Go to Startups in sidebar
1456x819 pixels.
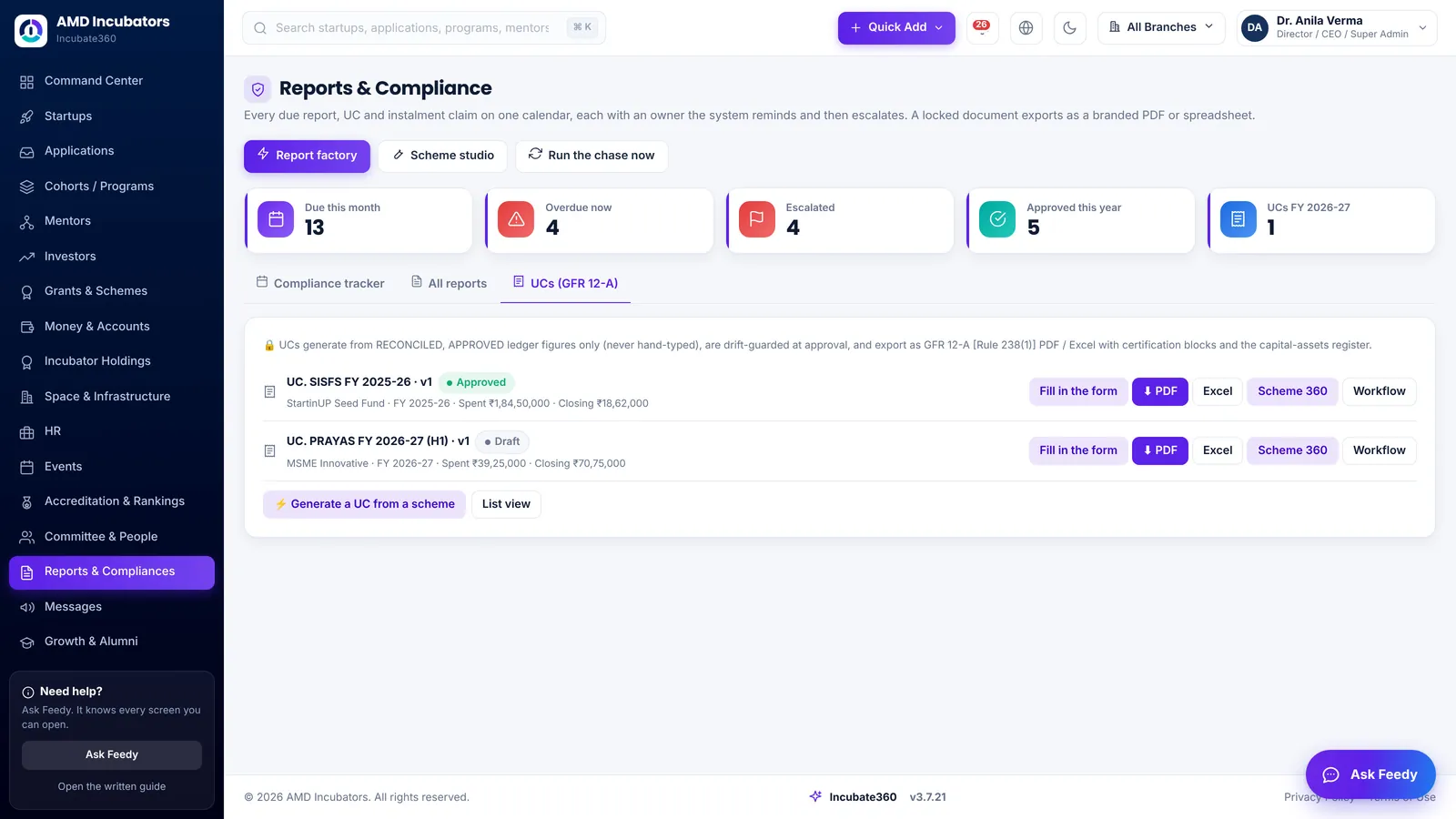click(x=112, y=116)
